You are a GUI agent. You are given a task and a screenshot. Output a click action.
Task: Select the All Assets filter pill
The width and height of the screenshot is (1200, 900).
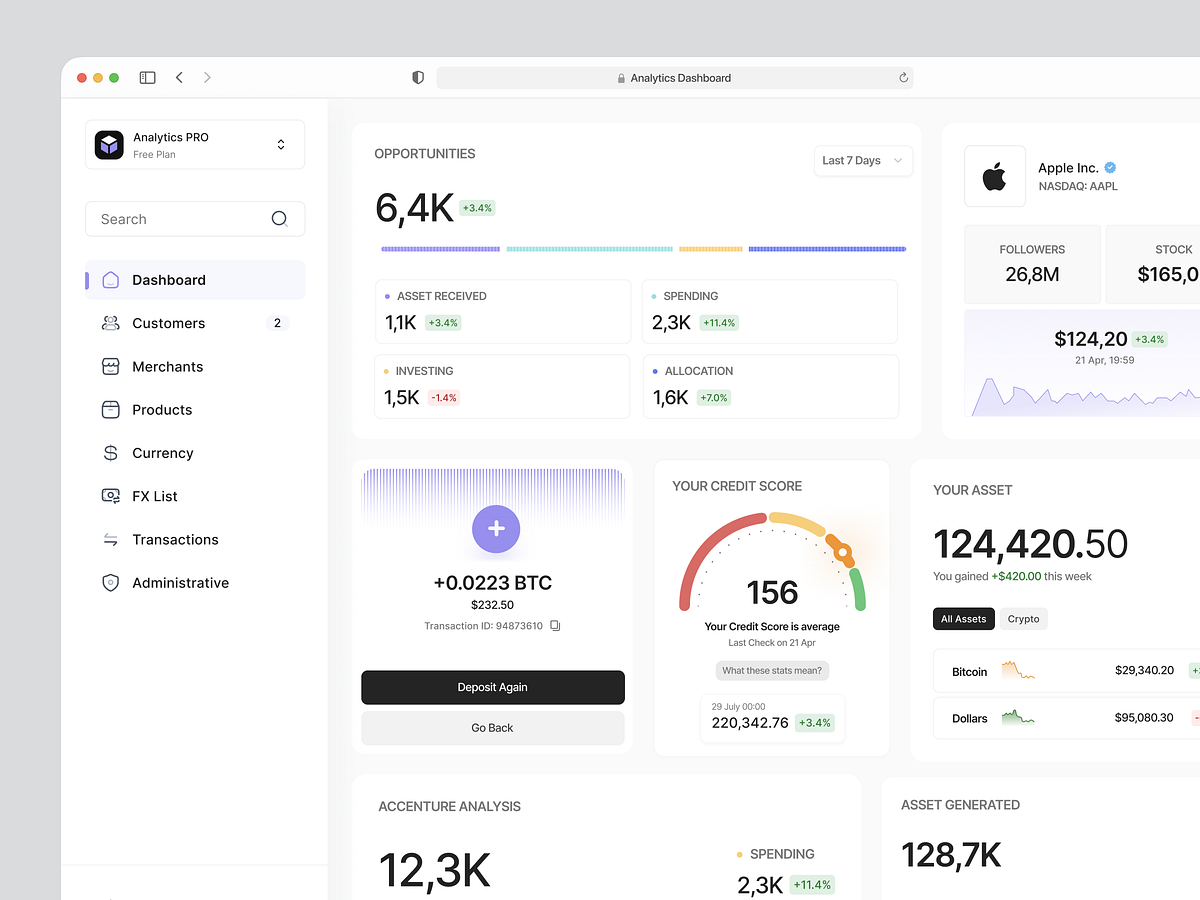pyautogui.click(x=963, y=619)
